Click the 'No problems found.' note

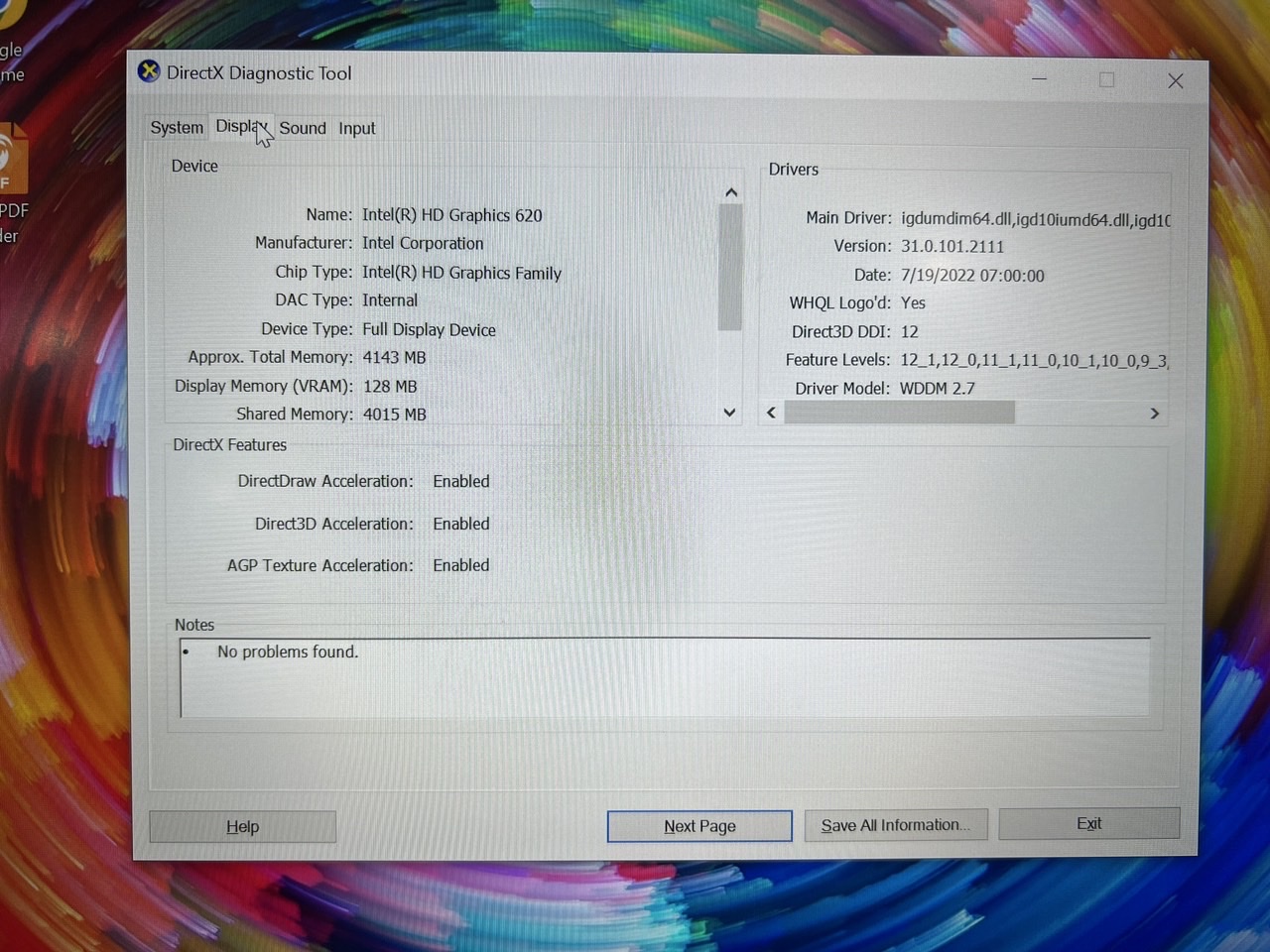point(288,652)
